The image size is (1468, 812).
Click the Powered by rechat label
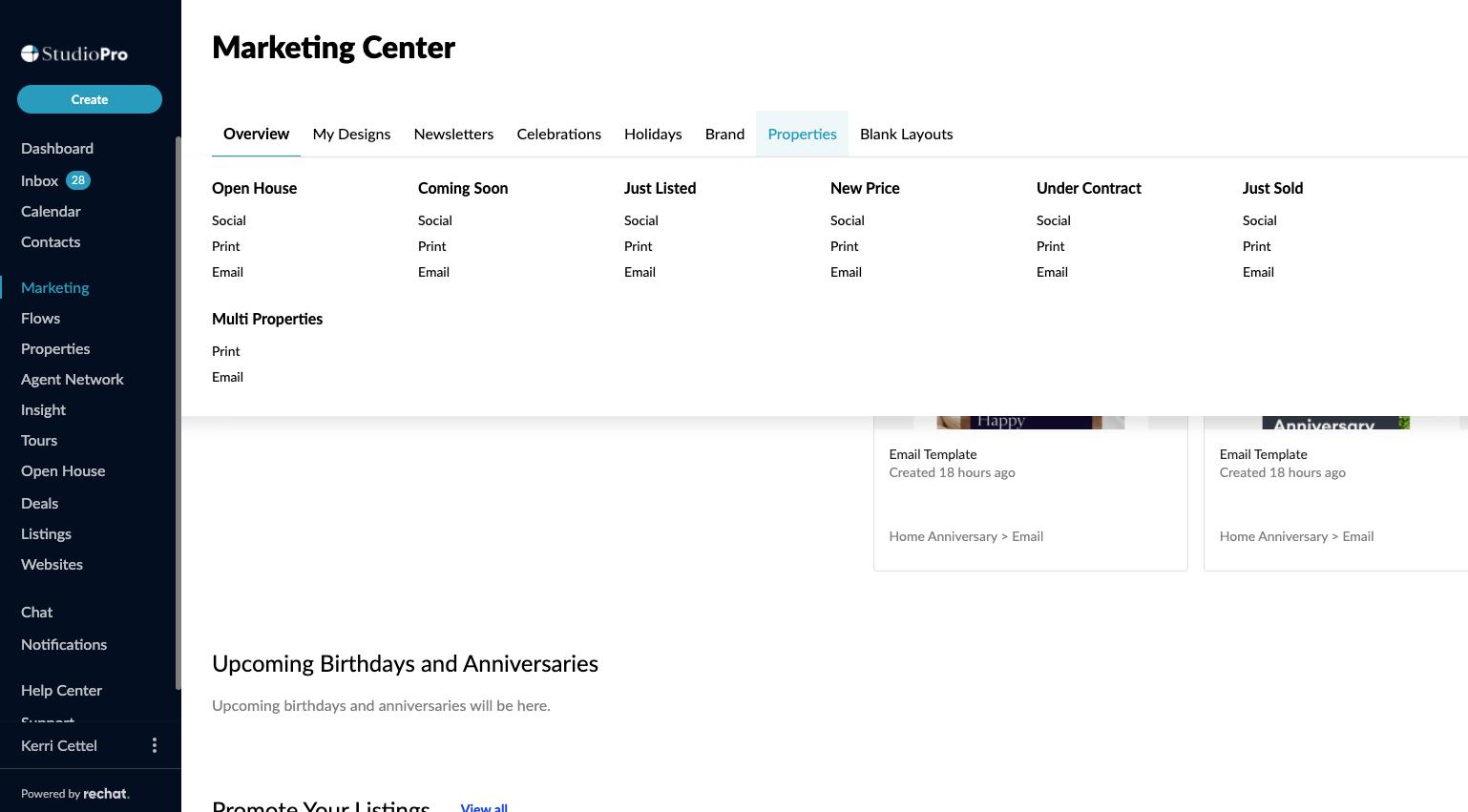click(x=75, y=793)
